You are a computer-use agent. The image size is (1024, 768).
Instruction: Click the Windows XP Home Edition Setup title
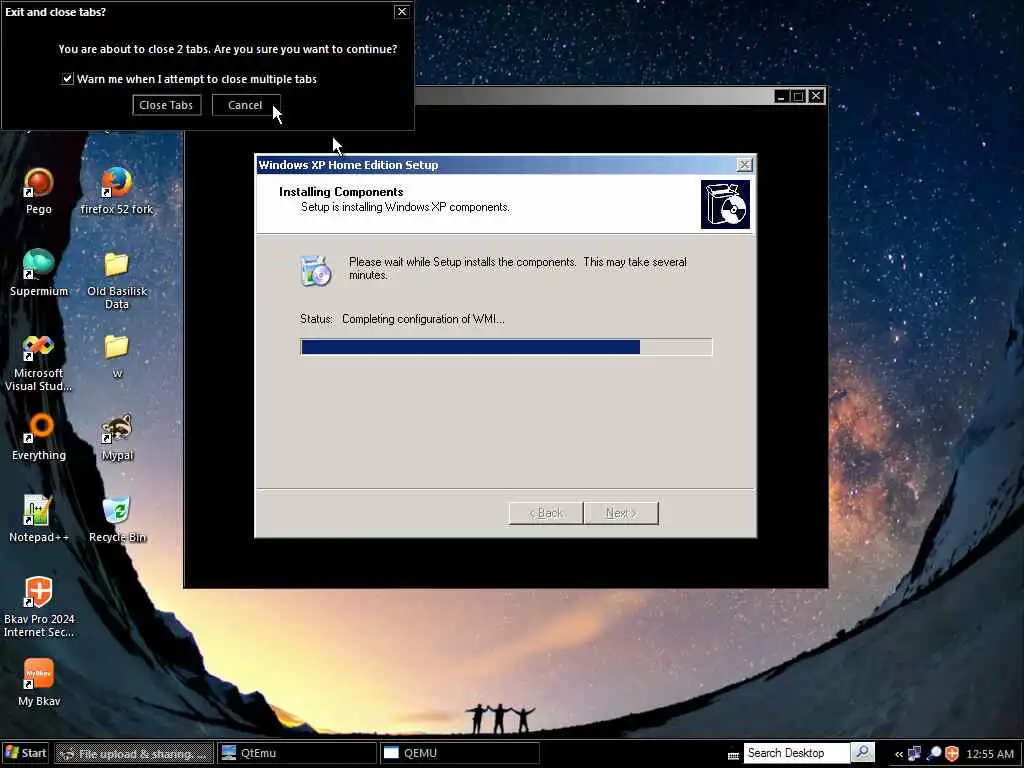tap(348, 165)
